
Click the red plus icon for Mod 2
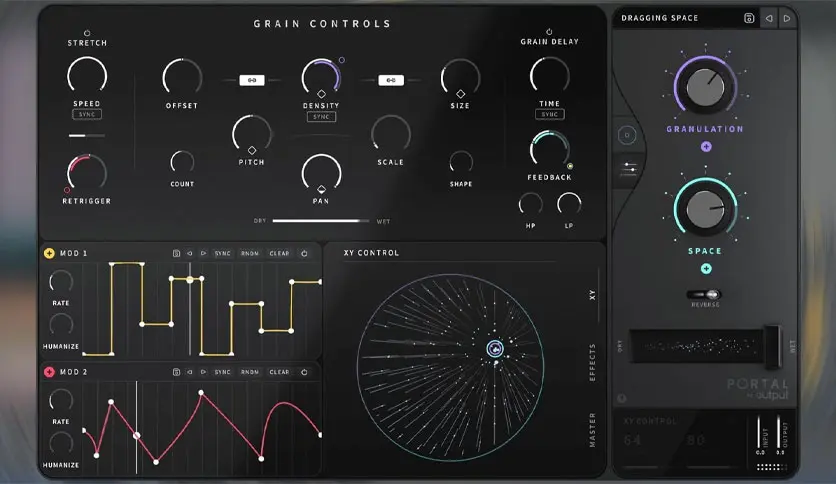pyautogui.click(x=49, y=372)
